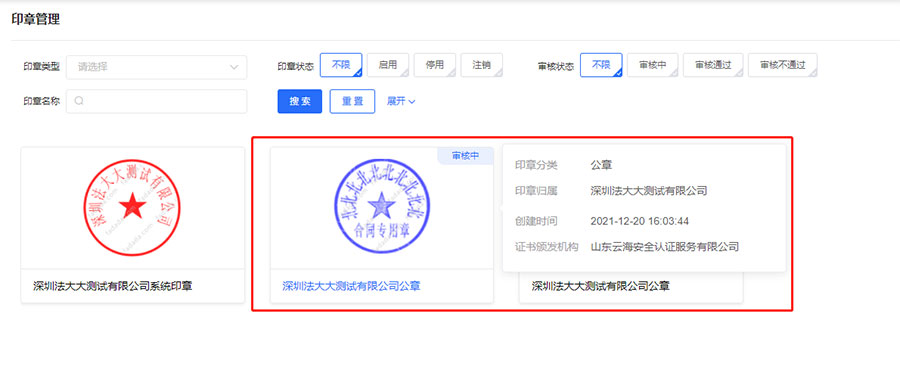900x379 pixels.
Task: Click the 印章分类 value 公章
Action: tap(601, 165)
